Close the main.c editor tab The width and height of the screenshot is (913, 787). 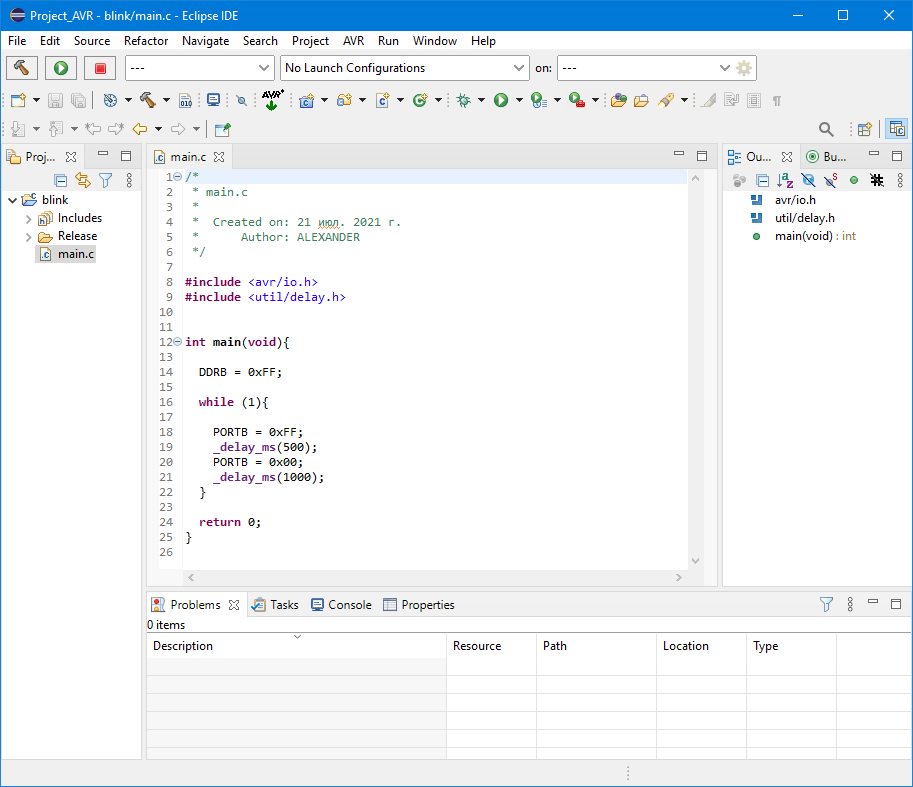219,157
